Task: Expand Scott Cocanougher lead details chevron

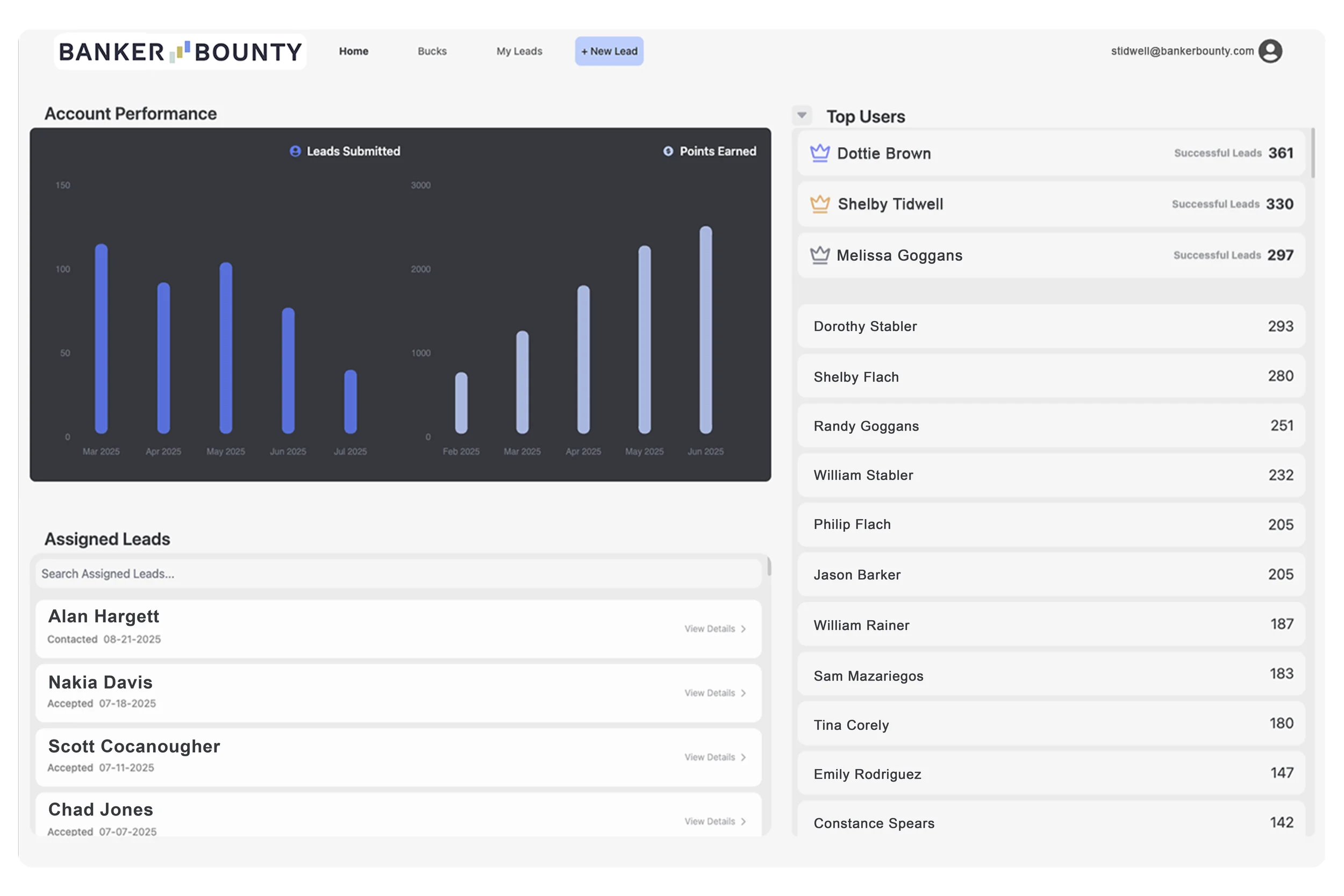Action: (x=743, y=757)
